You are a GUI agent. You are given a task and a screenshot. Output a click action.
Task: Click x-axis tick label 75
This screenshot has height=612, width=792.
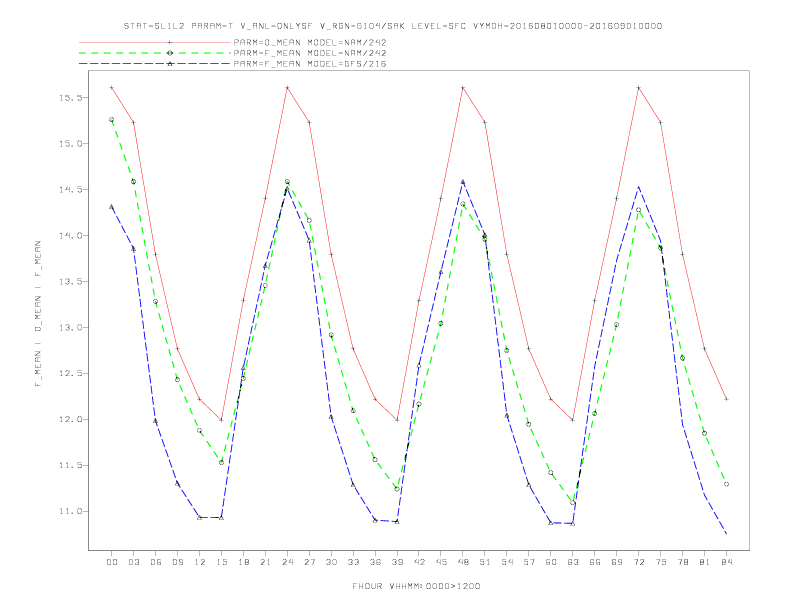[x=661, y=562]
